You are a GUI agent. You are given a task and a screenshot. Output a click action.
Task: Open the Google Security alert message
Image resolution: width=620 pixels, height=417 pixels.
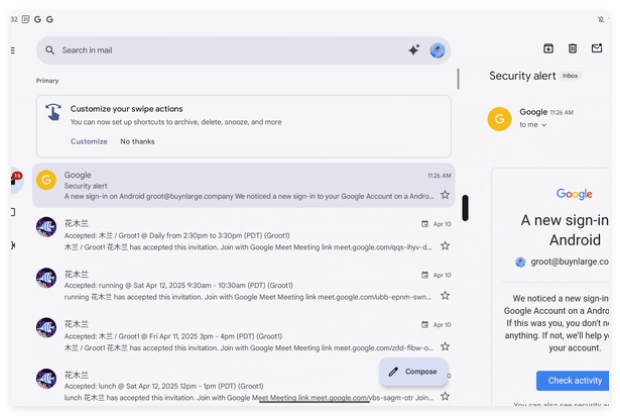240,185
